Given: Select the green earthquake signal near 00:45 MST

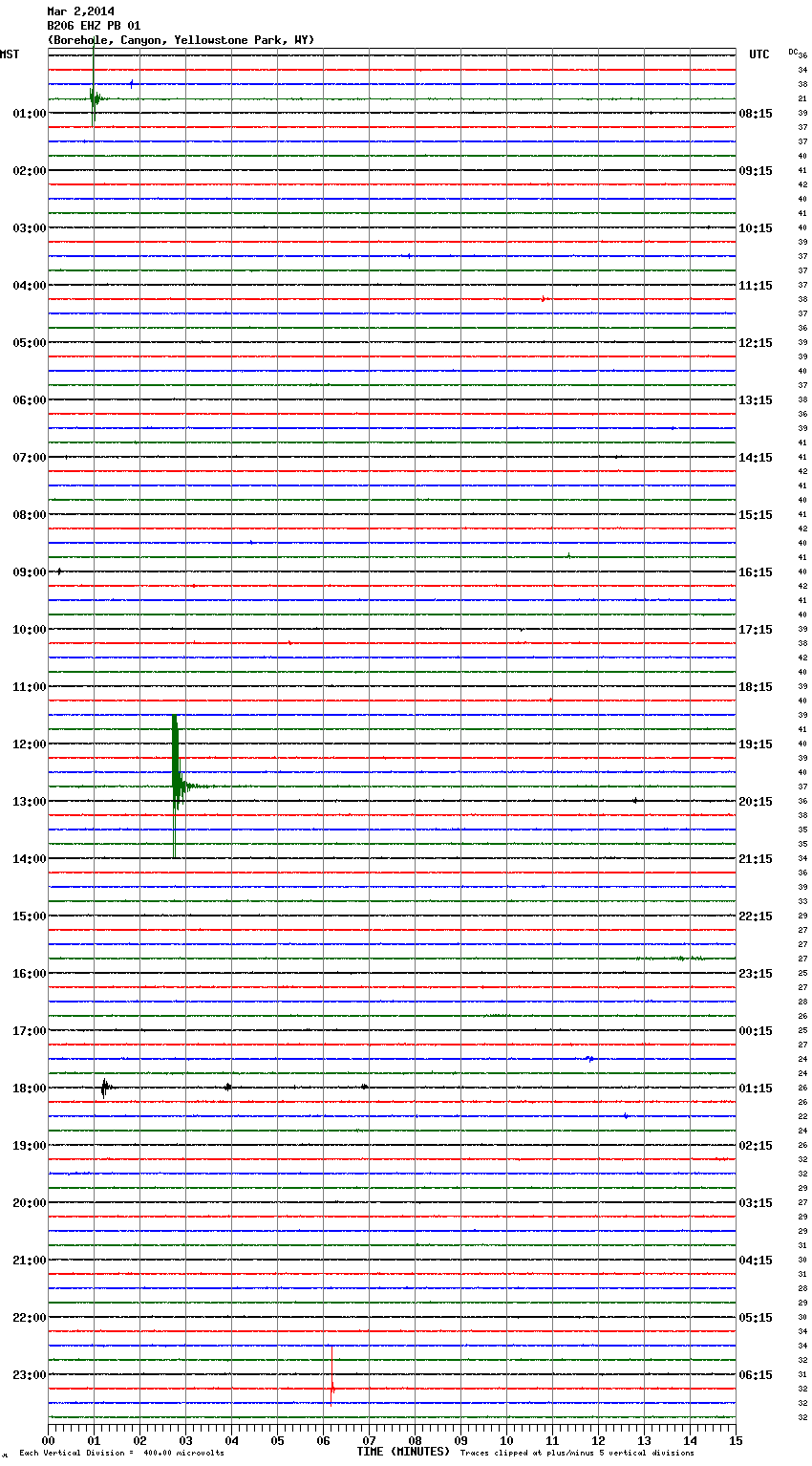Looking at the screenshot, I should click(94, 98).
